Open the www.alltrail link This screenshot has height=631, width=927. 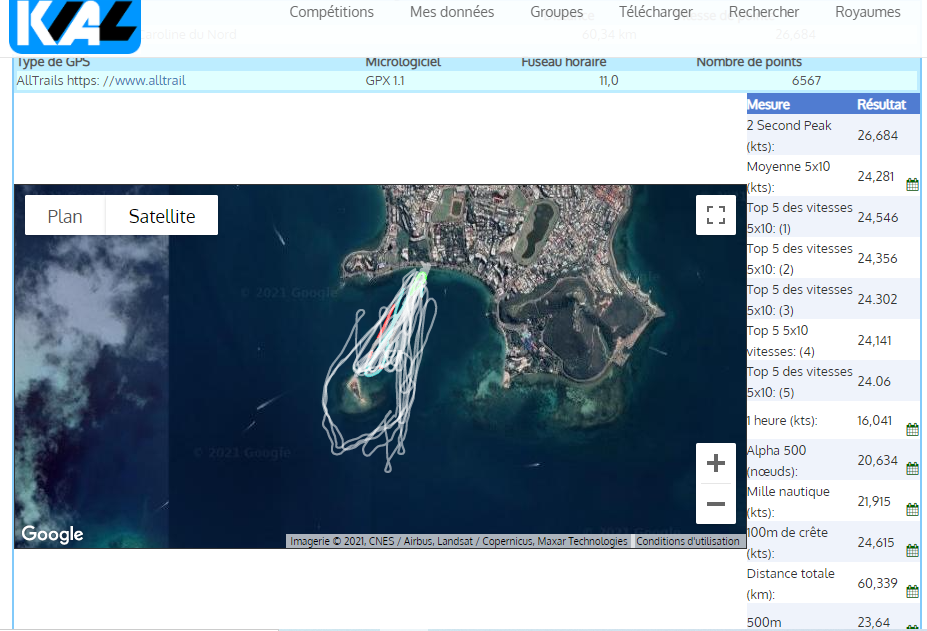pos(150,80)
